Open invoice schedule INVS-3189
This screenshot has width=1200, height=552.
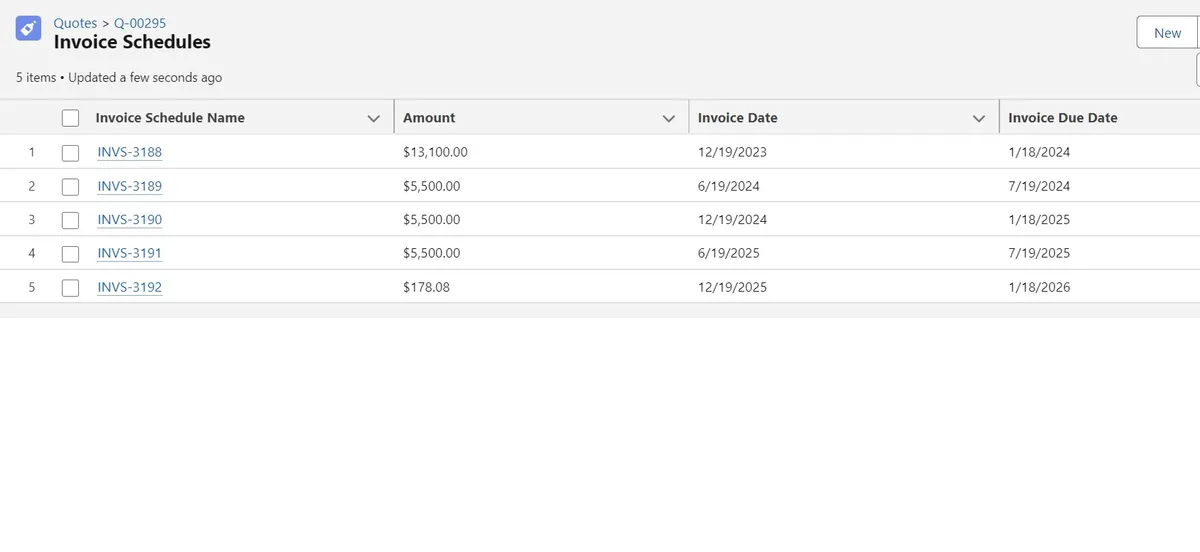click(x=129, y=186)
